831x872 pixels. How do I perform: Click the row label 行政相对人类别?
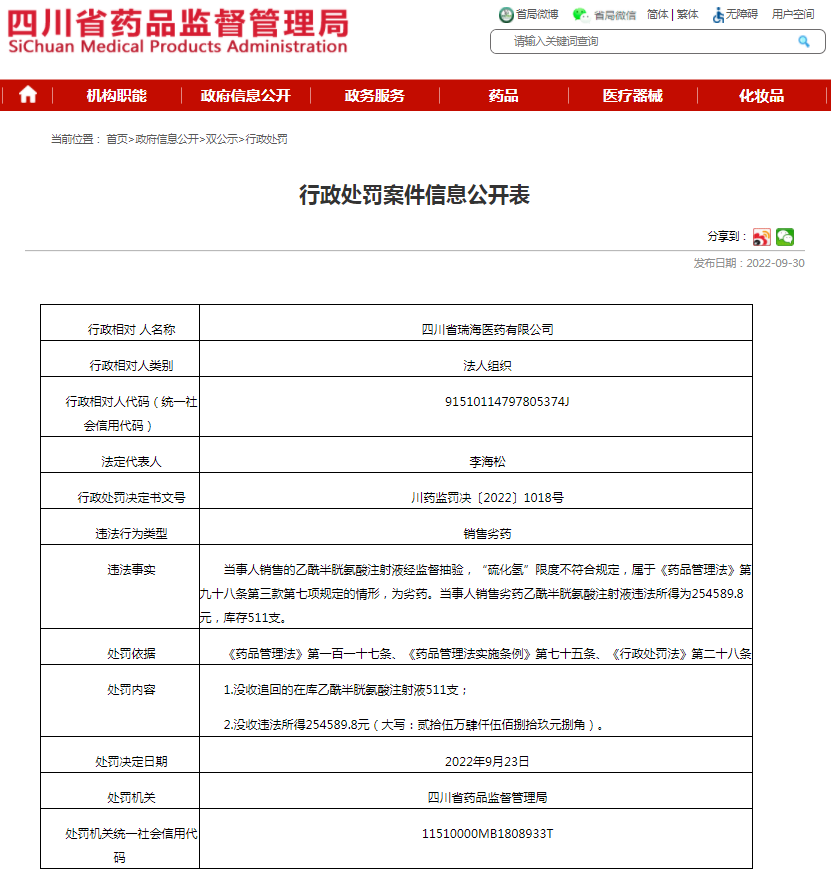pyautogui.click(x=131, y=366)
